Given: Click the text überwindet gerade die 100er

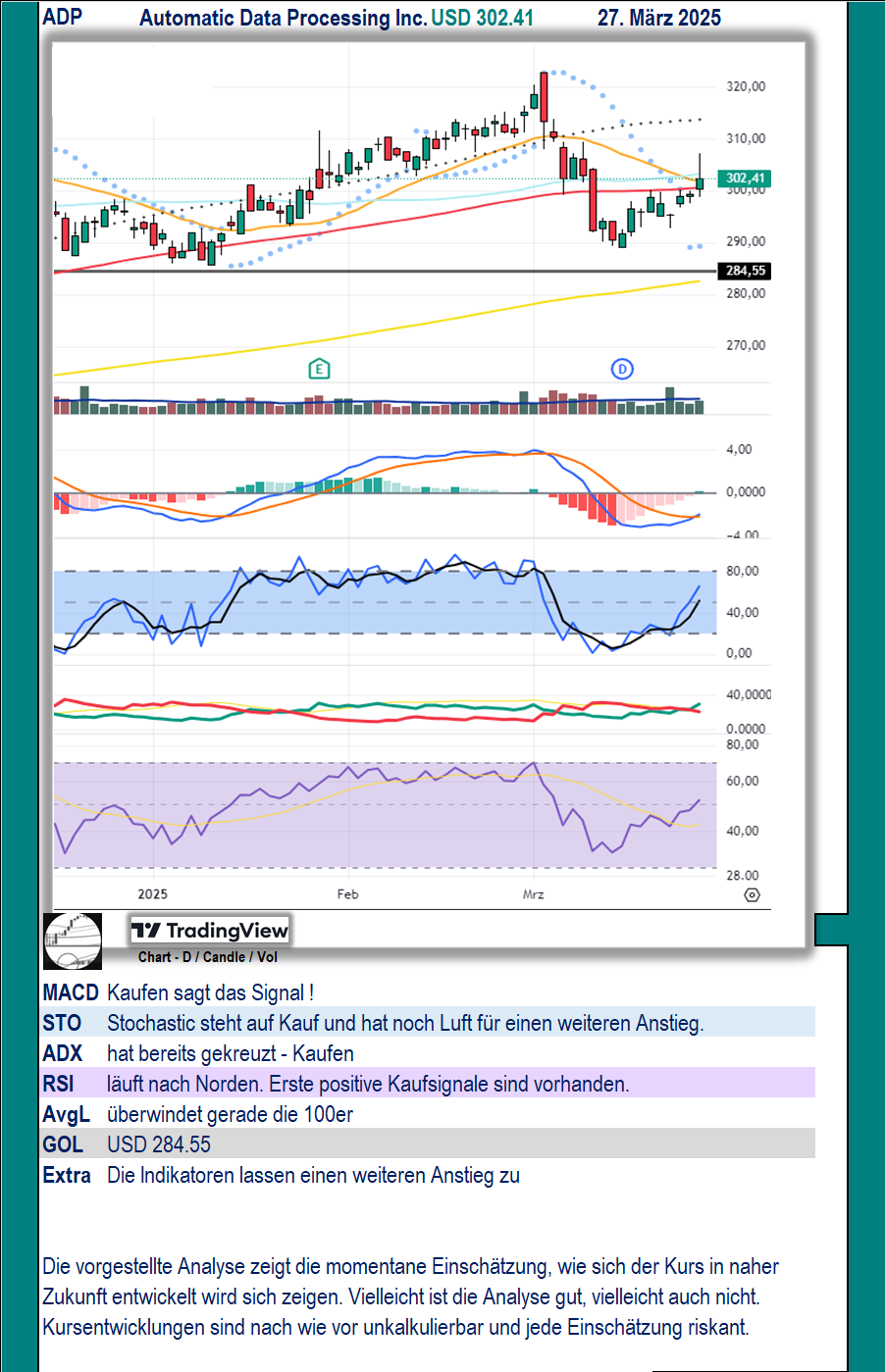Looking at the screenshot, I should 230,1114.
